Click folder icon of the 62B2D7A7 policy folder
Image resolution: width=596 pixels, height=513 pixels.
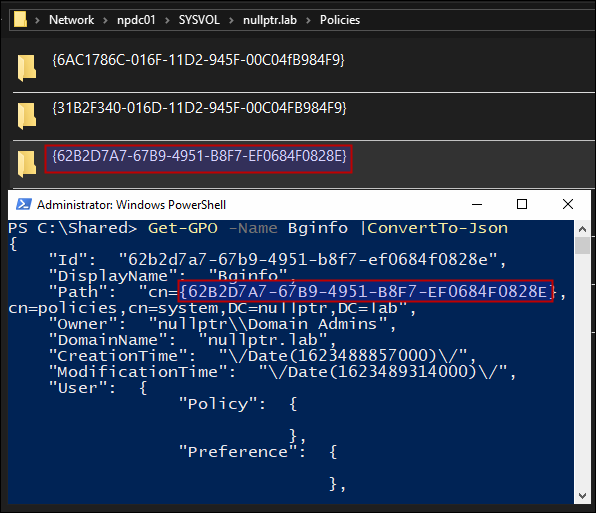coord(27,164)
